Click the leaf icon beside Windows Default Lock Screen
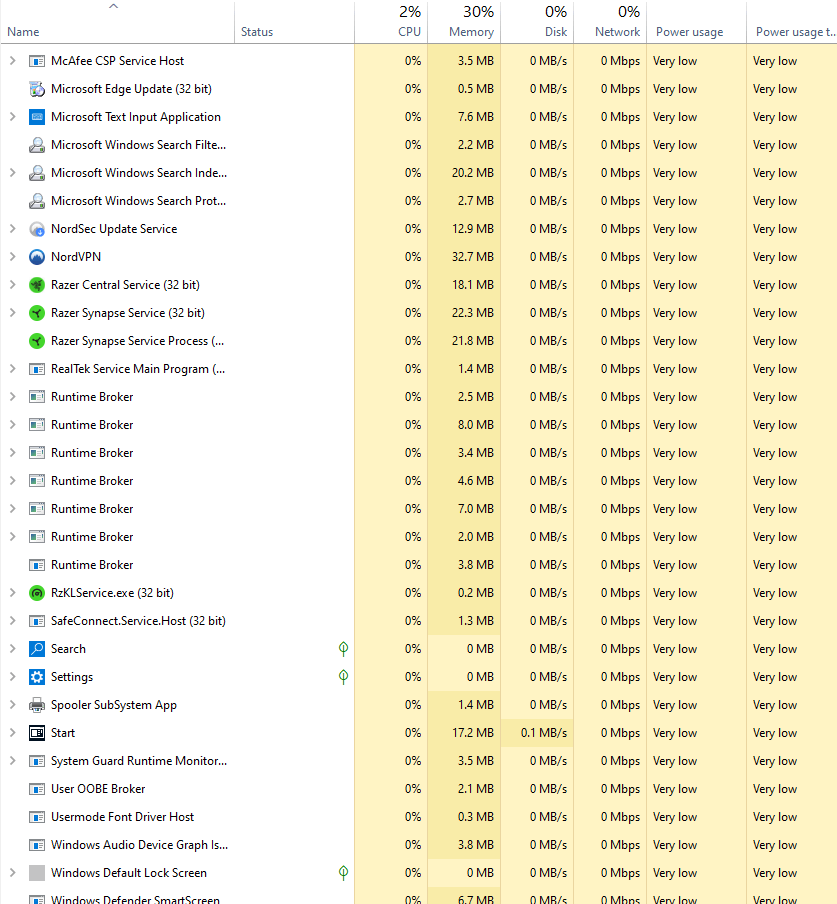Screen dimensions: 837x904 click(344, 873)
